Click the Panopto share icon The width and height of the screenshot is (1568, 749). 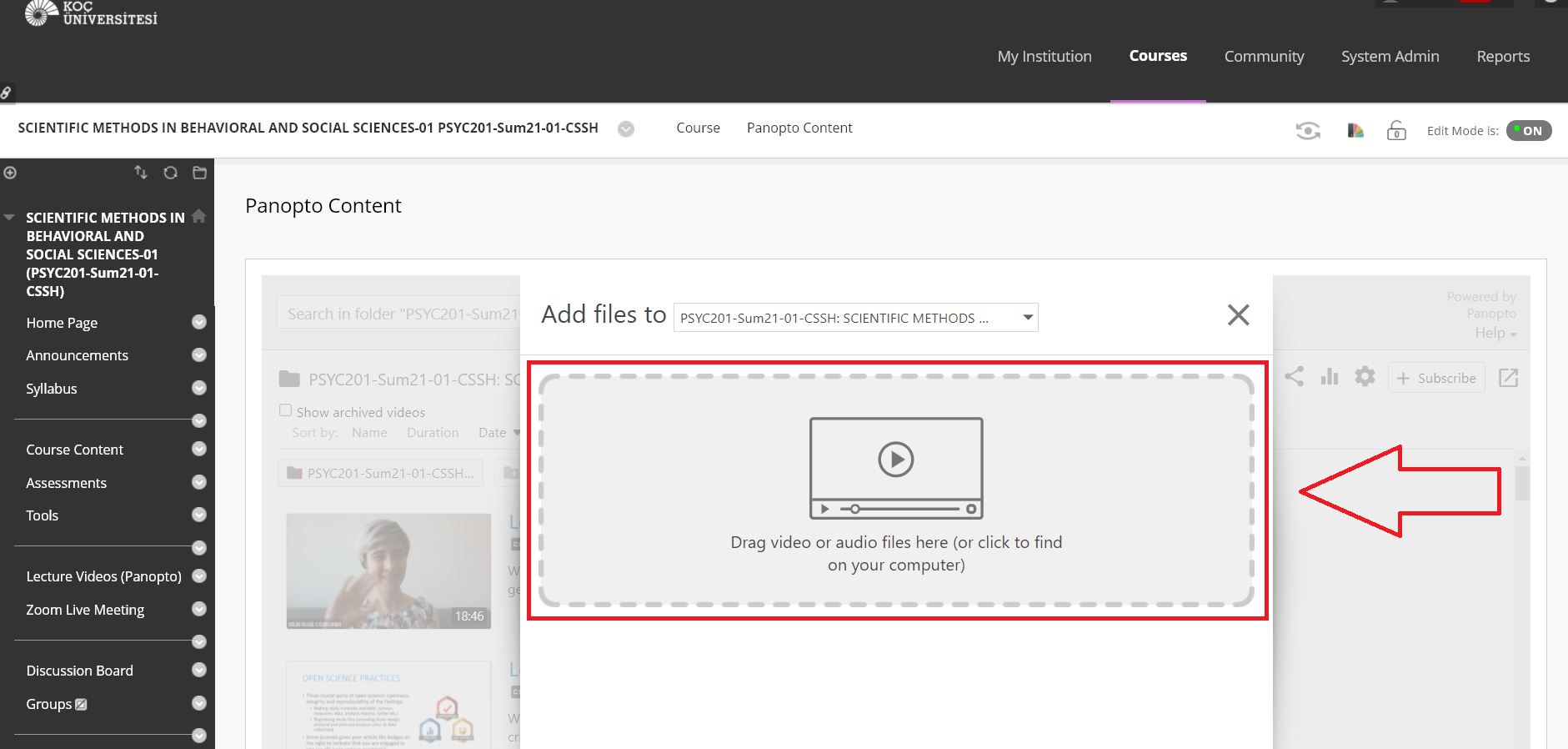point(1294,377)
